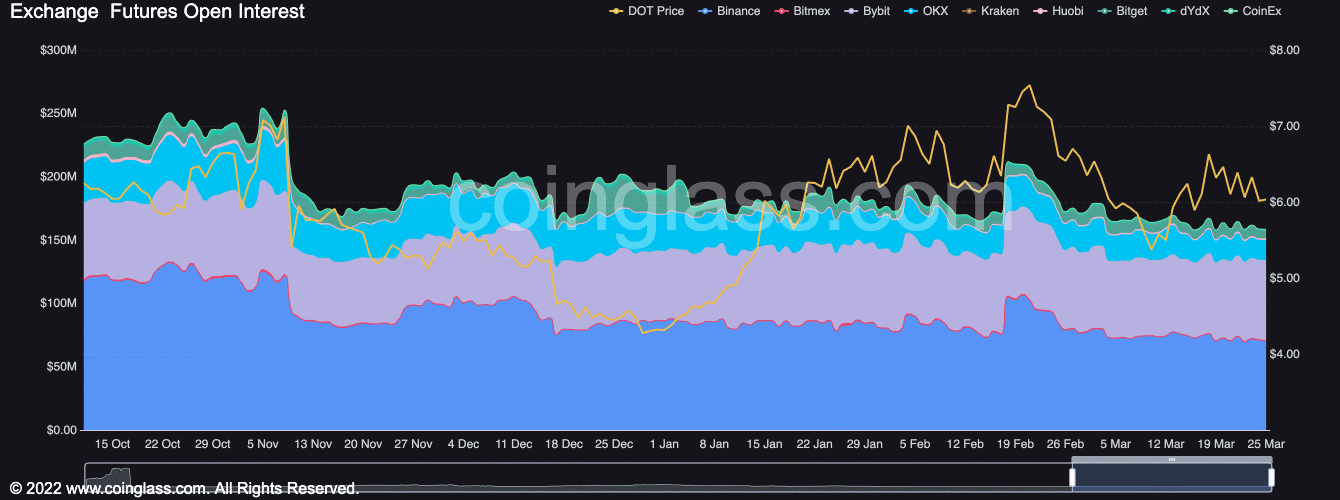The width and height of the screenshot is (1340, 500).
Task: Click the 29 Jan date label
Action: (865, 444)
